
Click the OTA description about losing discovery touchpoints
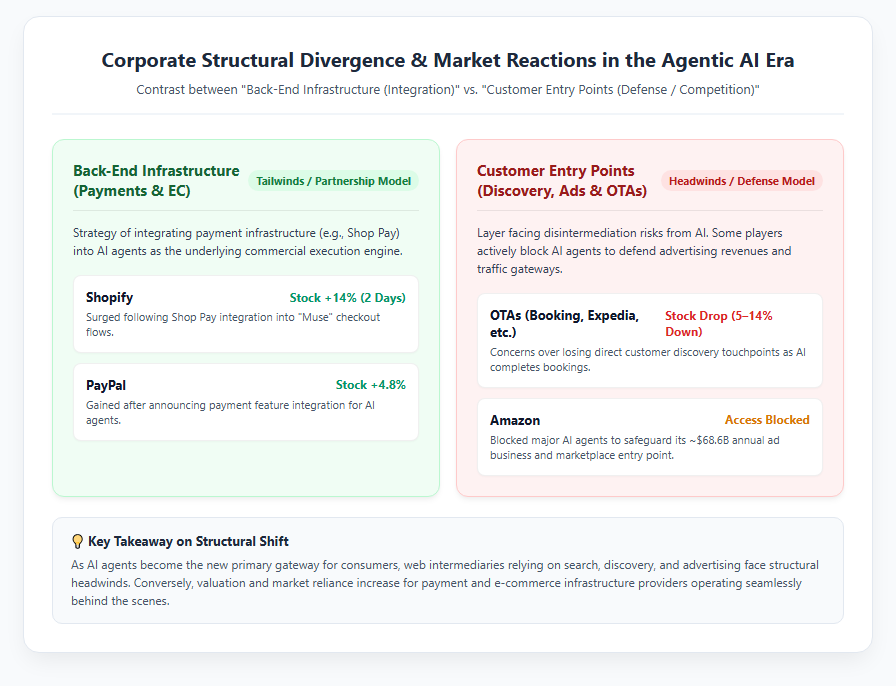coord(648,360)
